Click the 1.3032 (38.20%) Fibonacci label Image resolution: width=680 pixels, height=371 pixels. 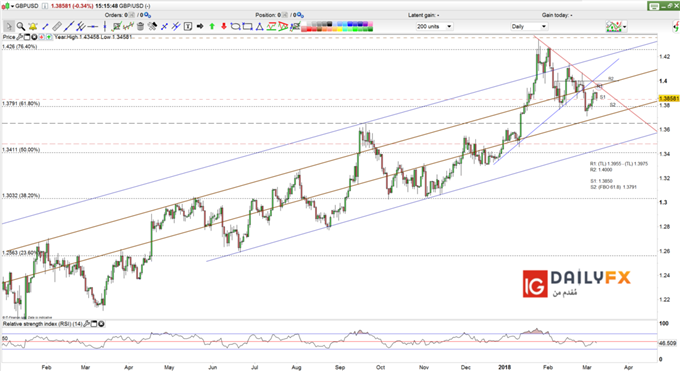coord(21,196)
